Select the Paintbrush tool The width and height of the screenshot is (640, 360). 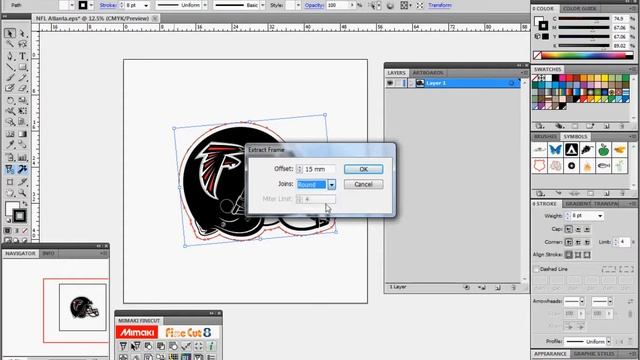10,78
